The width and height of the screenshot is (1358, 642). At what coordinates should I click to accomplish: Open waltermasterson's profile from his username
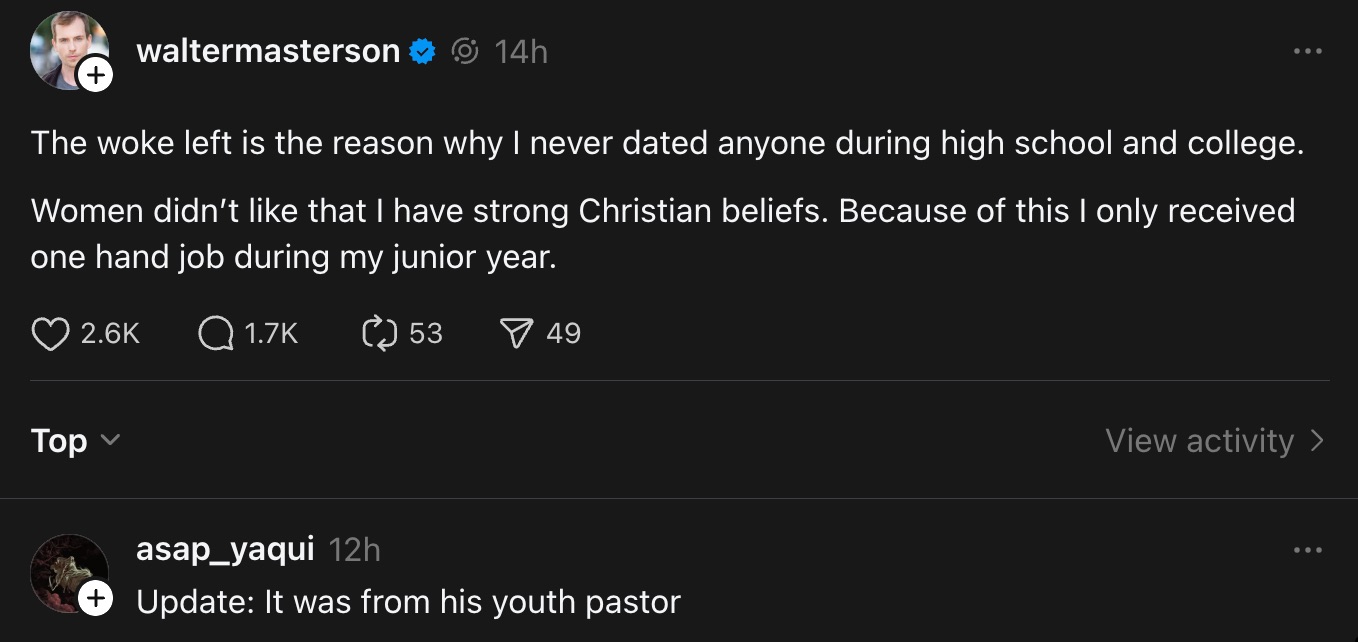[x=265, y=51]
